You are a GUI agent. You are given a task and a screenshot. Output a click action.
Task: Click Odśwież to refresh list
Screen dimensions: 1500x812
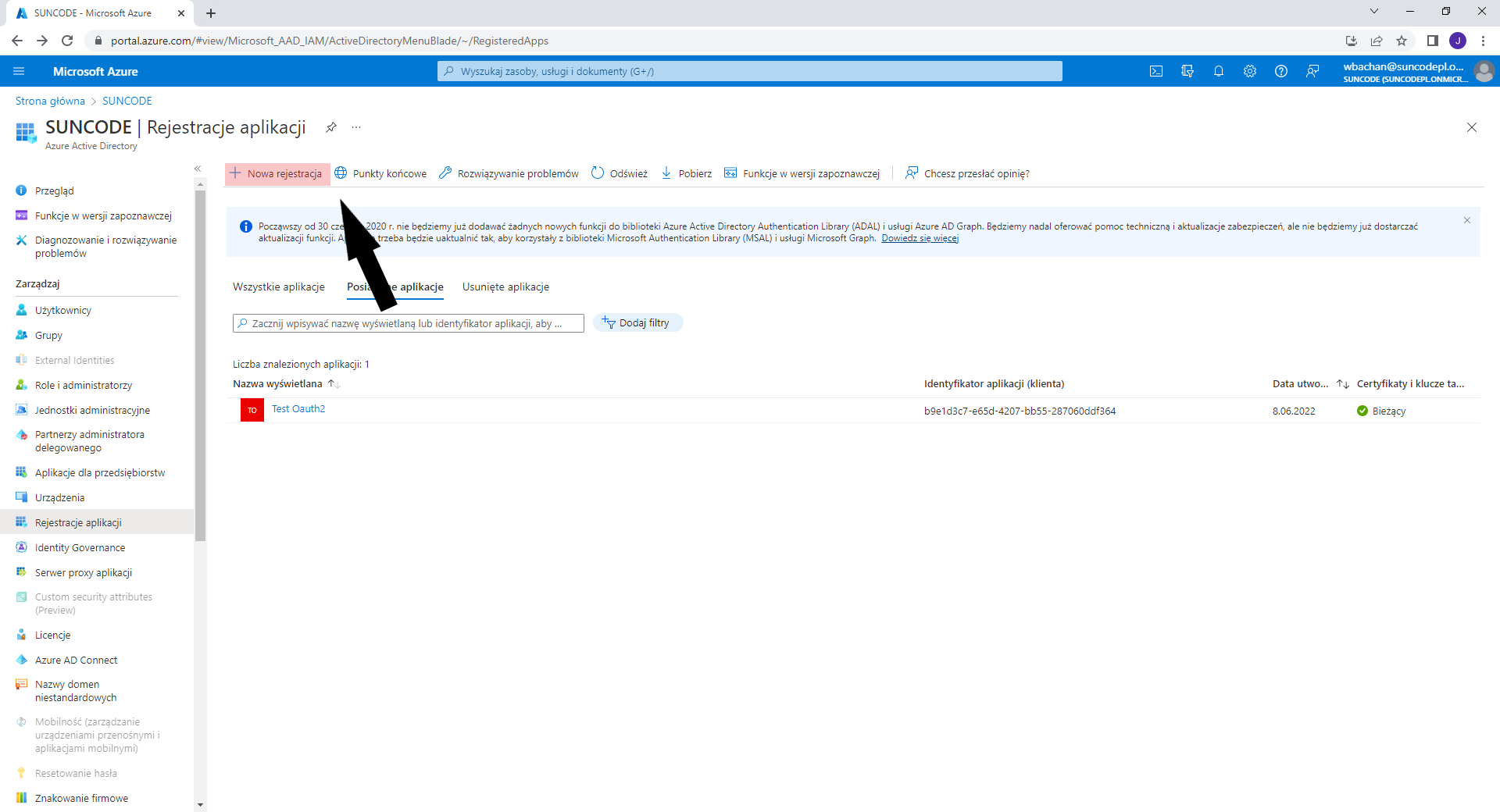click(620, 173)
